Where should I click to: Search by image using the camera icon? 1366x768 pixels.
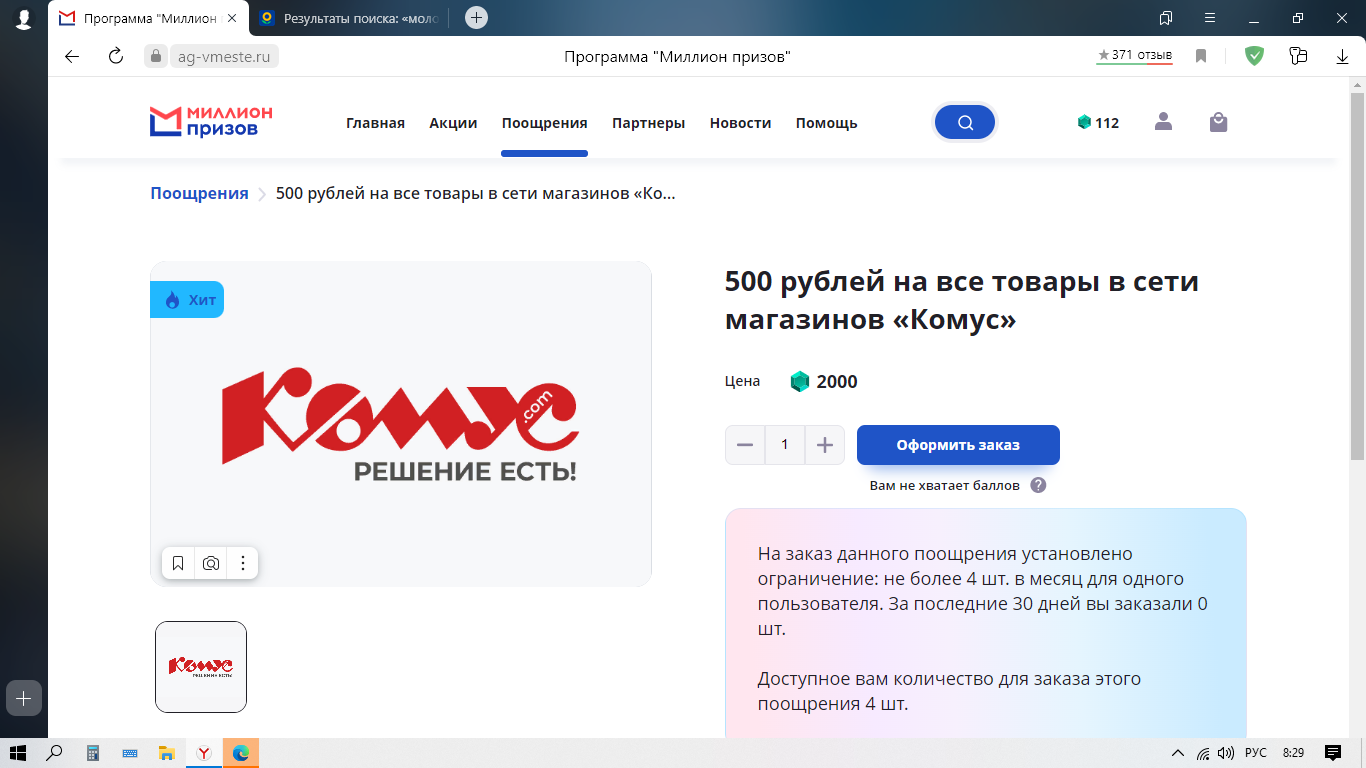click(211, 563)
